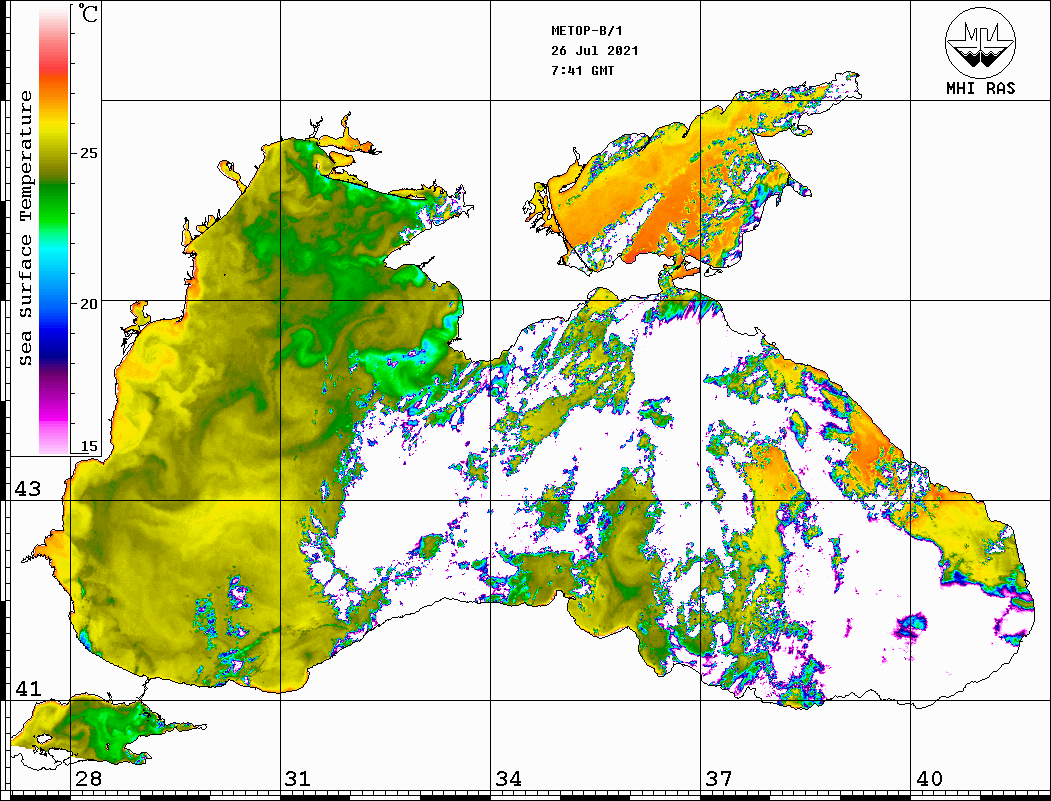Click the MHI RAS text label
Image resolution: width=1051 pixels, height=801 pixels.
pyautogui.click(x=980, y=89)
